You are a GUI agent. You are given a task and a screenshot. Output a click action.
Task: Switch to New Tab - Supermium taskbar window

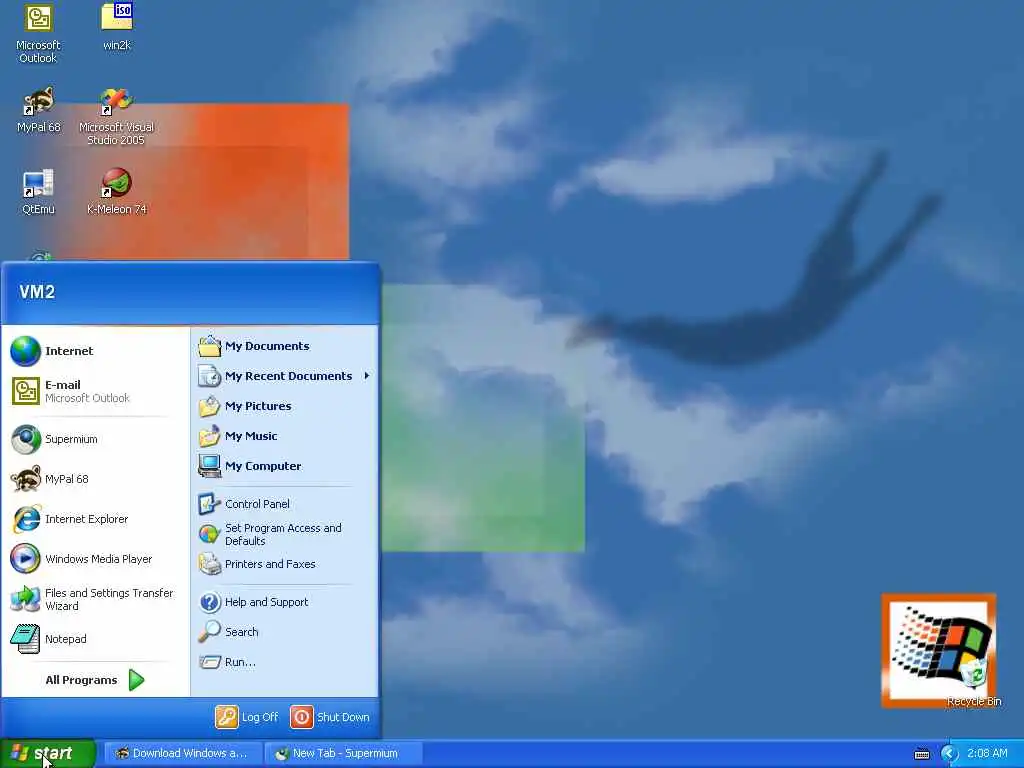pyautogui.click(x=343, y=754)
